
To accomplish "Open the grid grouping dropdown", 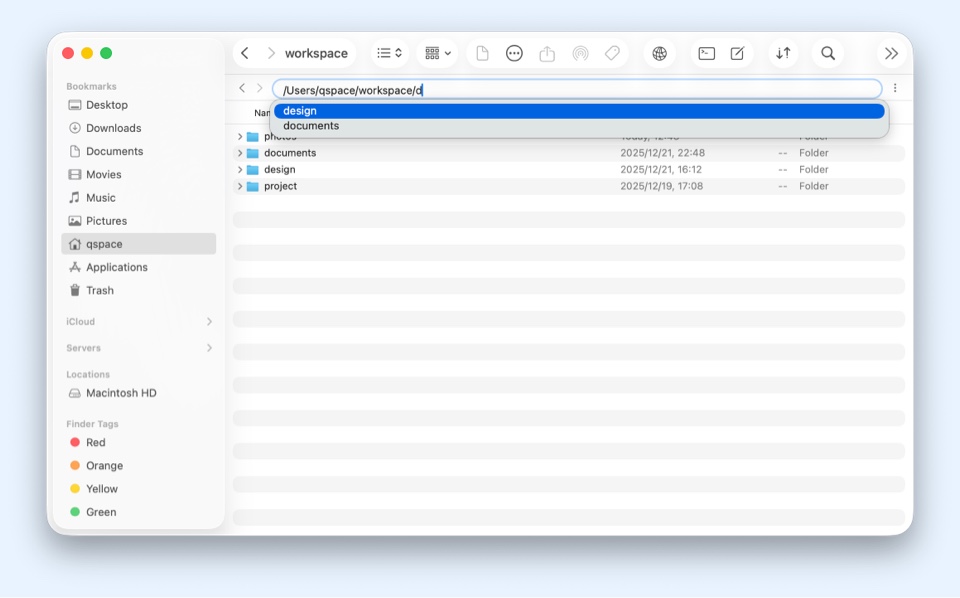I will 438,54.
